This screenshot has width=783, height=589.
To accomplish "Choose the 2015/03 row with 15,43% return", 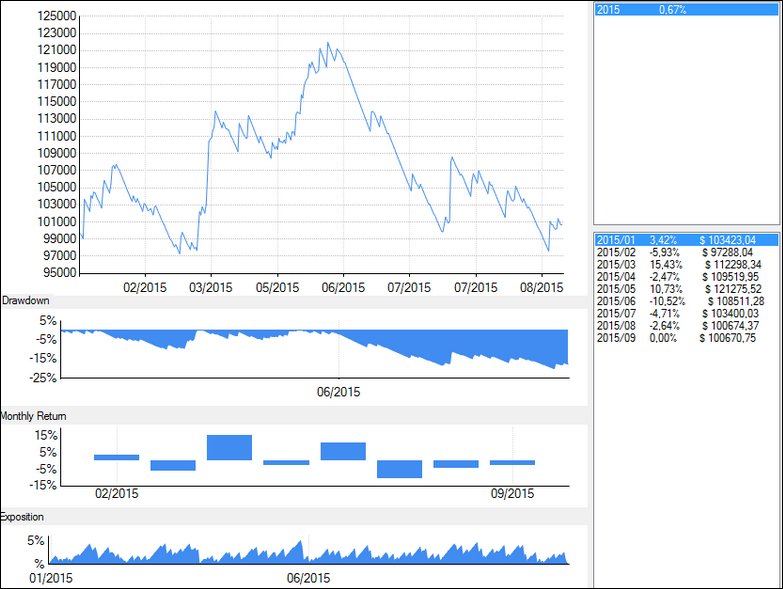I will (685, 267).
